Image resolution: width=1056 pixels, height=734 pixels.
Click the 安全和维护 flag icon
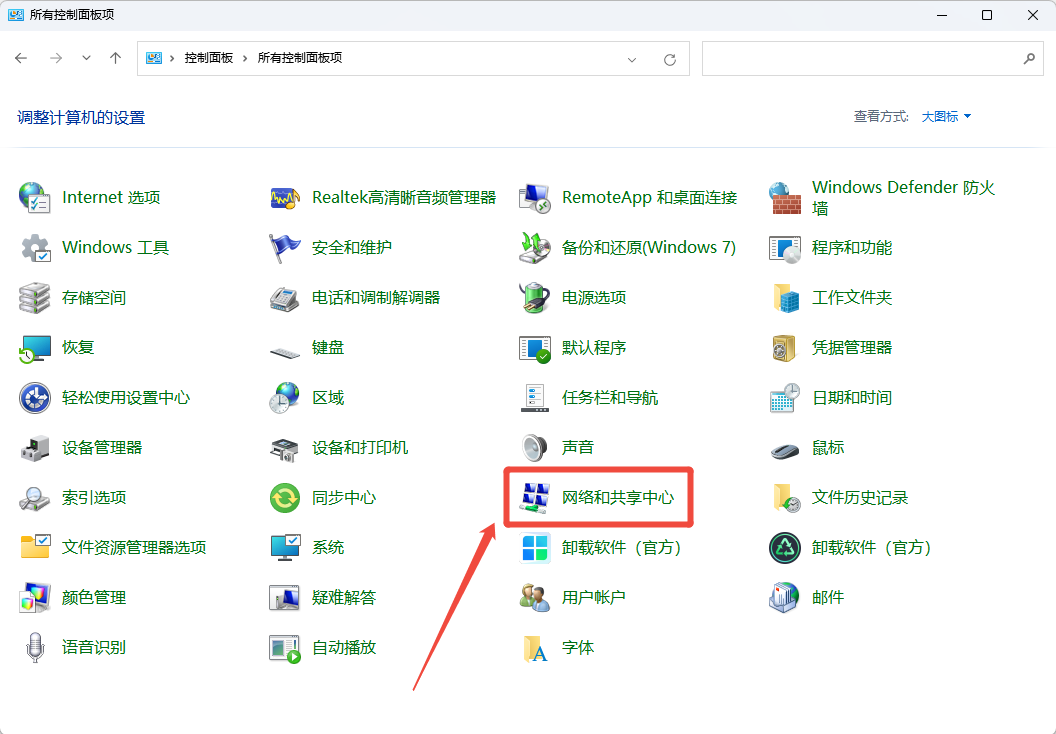pos(284,248)
